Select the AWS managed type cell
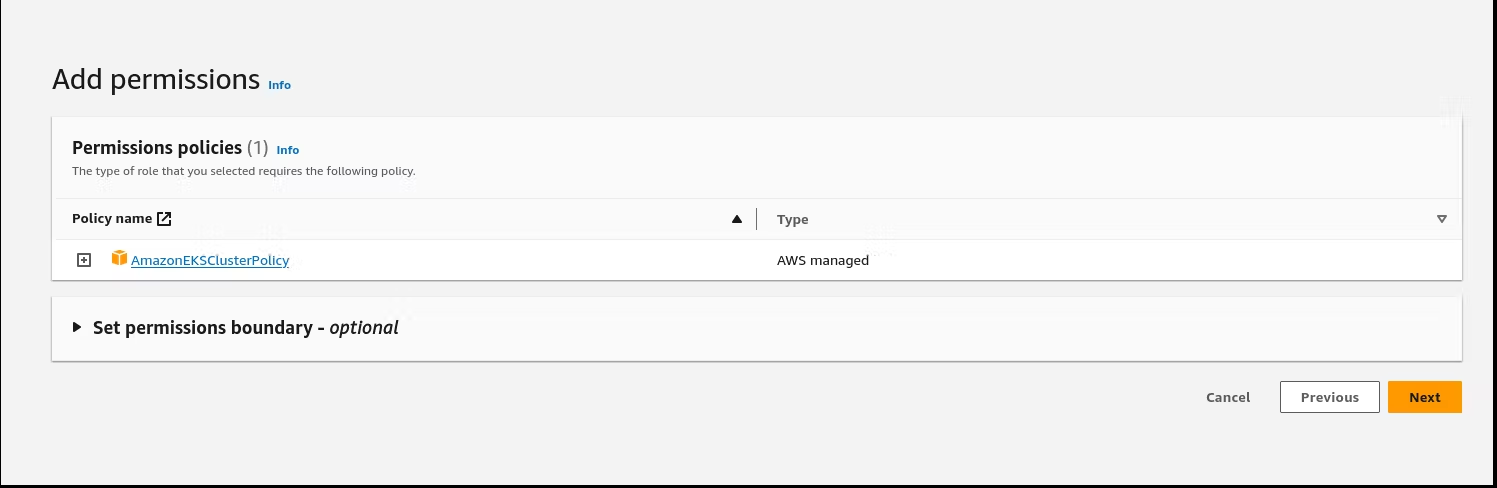Image resolution: width=1497 pixels, height=488 pixels. [x=823, y=261]
